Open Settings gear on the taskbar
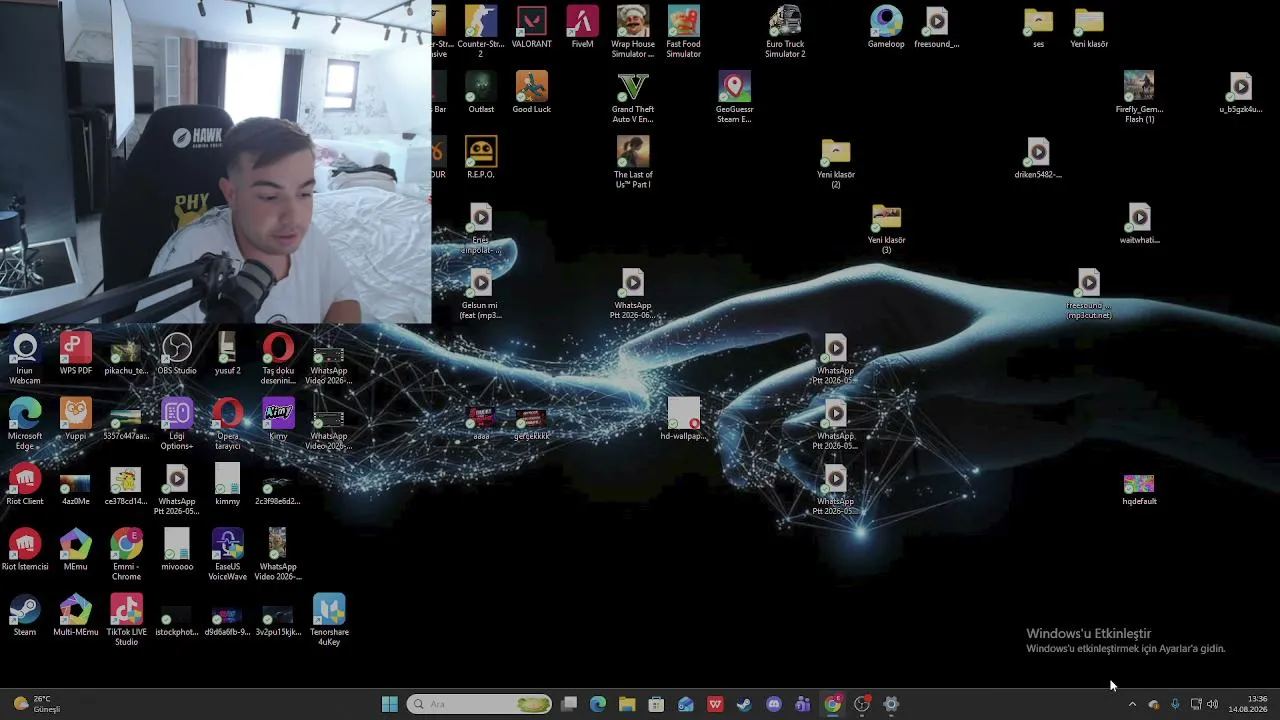The image size is (1280, 720). pos(891,704)
